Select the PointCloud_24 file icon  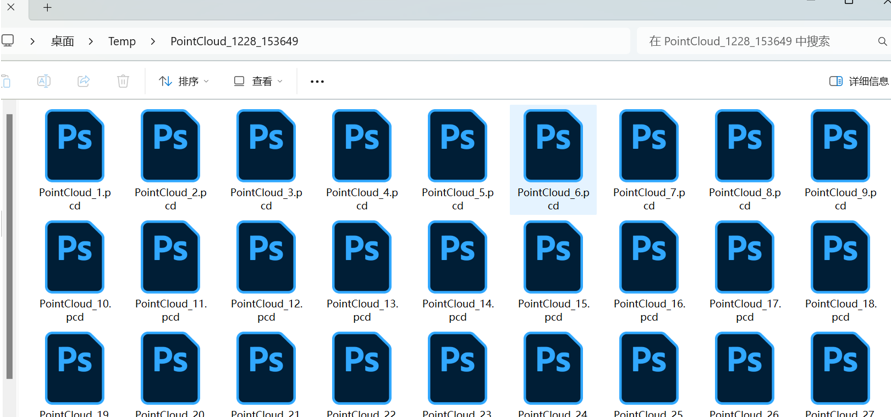click(553, 368)
